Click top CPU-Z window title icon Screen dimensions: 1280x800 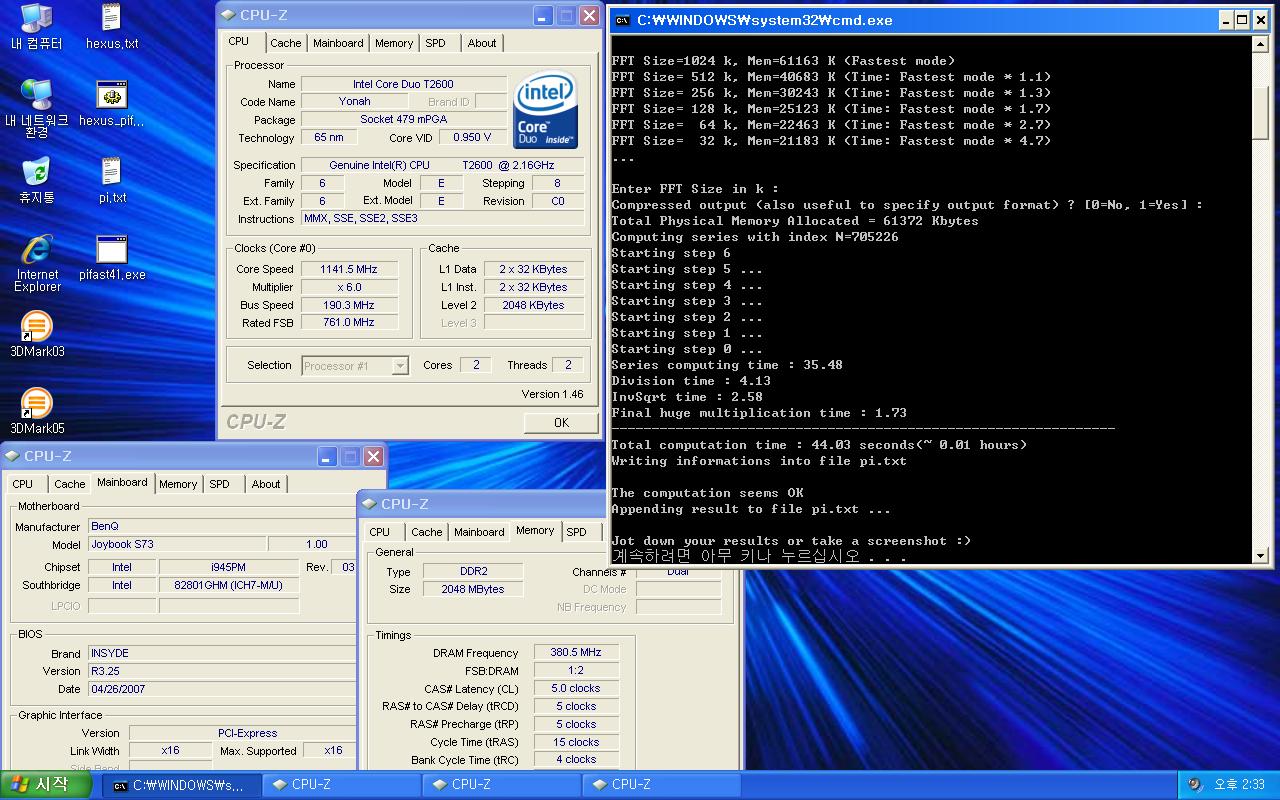coord(228,15)
